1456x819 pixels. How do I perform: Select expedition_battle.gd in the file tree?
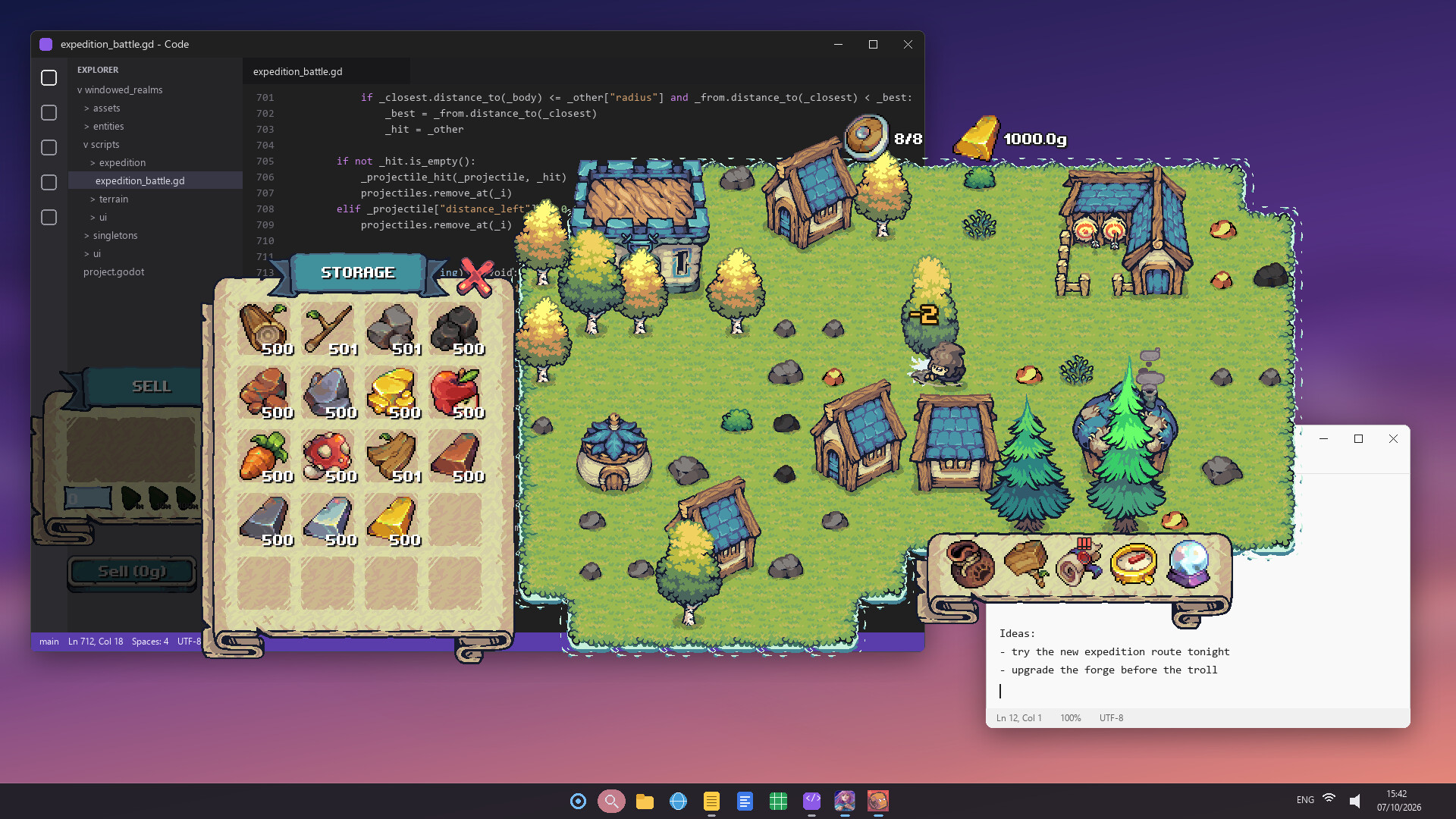pyautogui.click(x=140, y=180)
